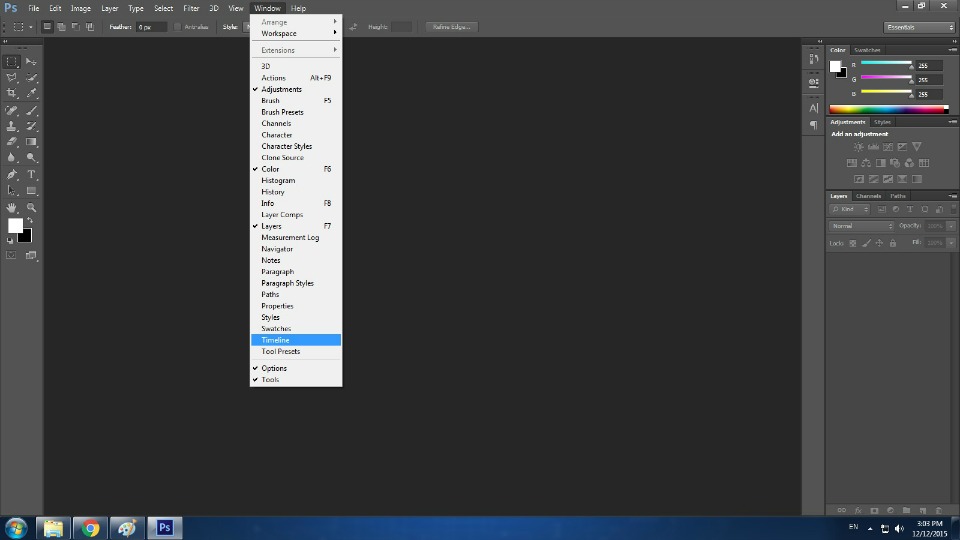The image size is (960, 540).
Task: Select the Quick Selection tool
Action: (31, 78)
